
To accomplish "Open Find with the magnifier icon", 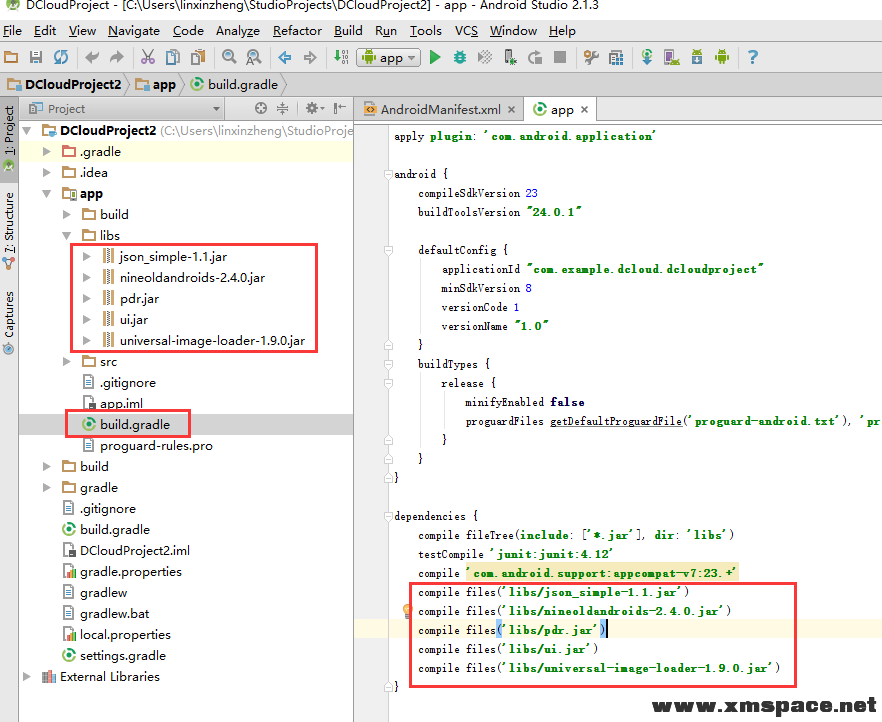I will click(229, 58).
